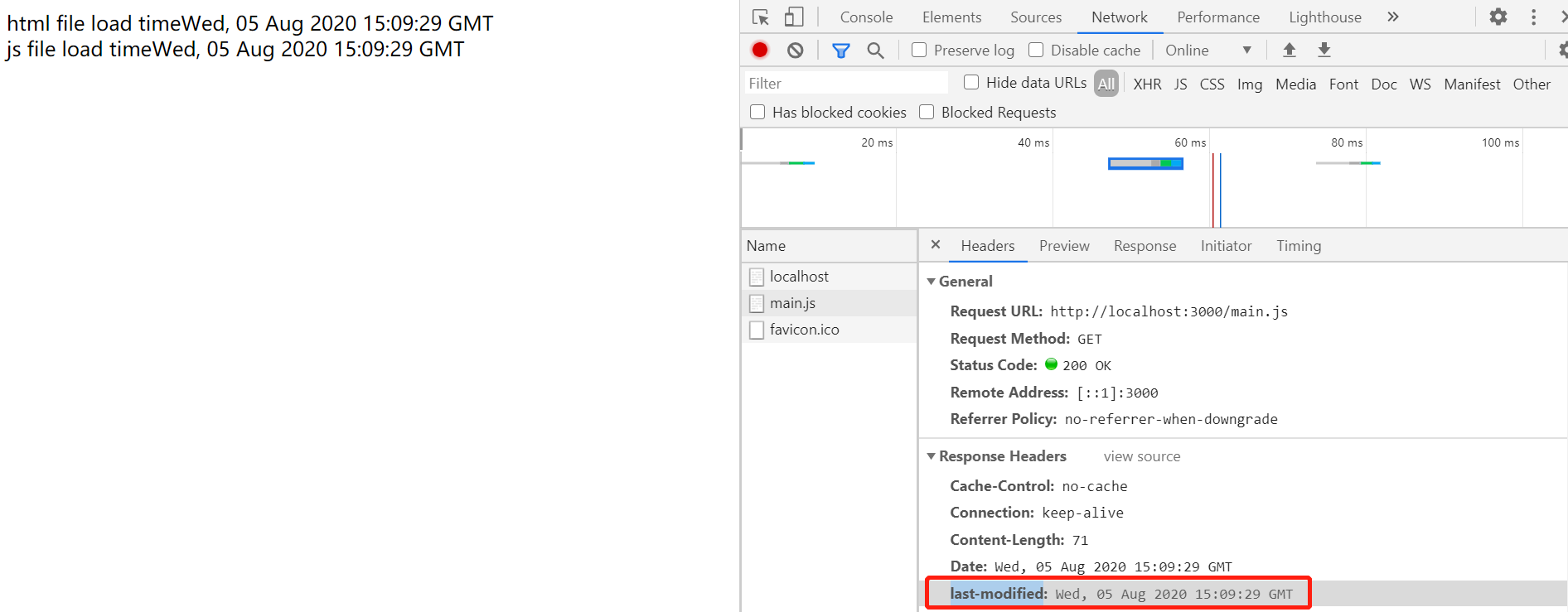Clear the network log
This screenshot has height=612, width=1568.
(x=795, y=51)
